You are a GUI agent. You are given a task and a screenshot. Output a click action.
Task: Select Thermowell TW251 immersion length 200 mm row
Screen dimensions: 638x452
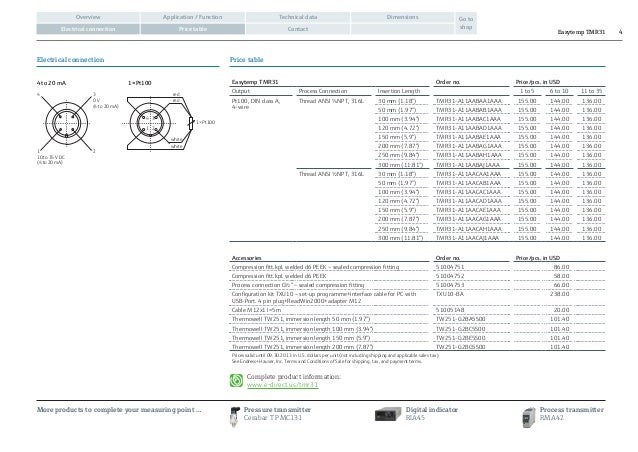tap(417, 347)
